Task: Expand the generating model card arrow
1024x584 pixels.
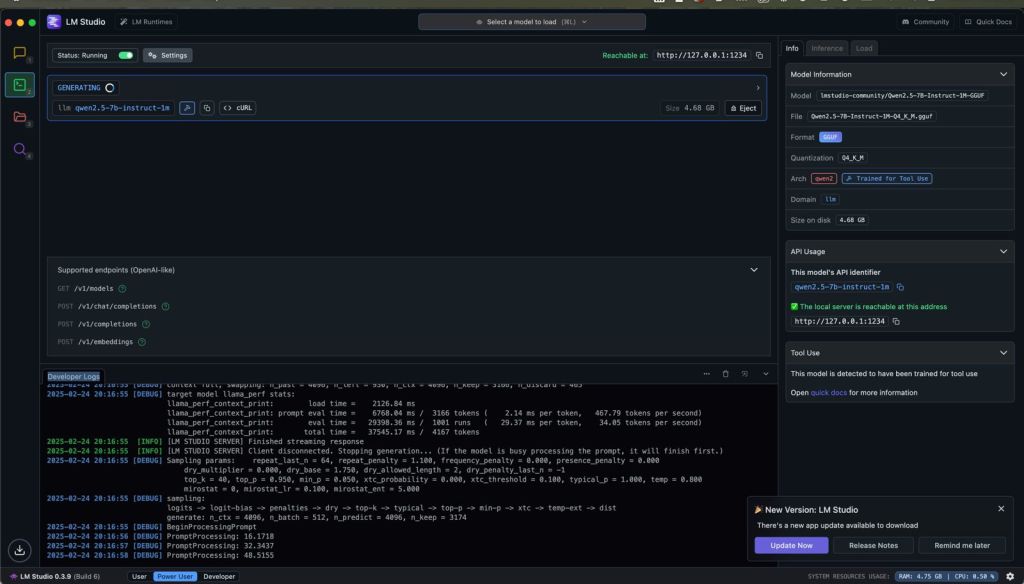Action: 758,88
